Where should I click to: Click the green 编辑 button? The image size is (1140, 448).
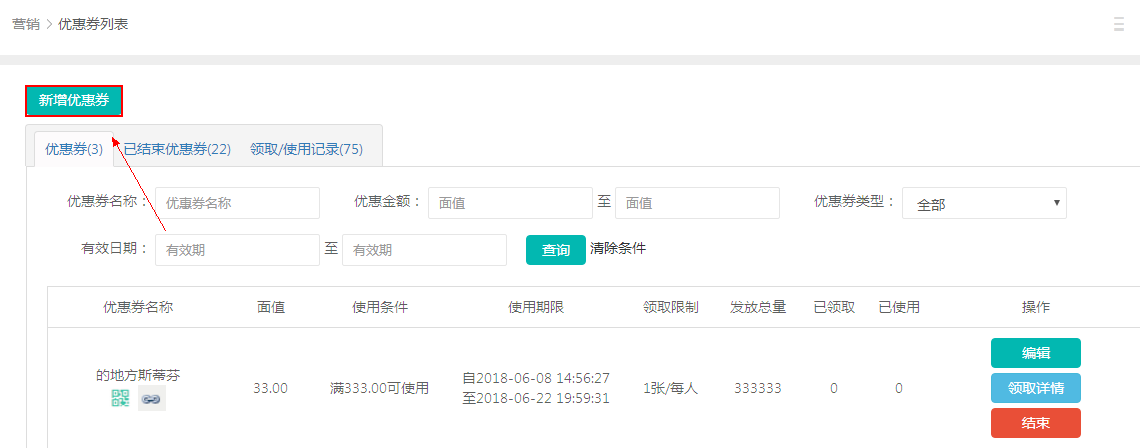(1035, 353)
